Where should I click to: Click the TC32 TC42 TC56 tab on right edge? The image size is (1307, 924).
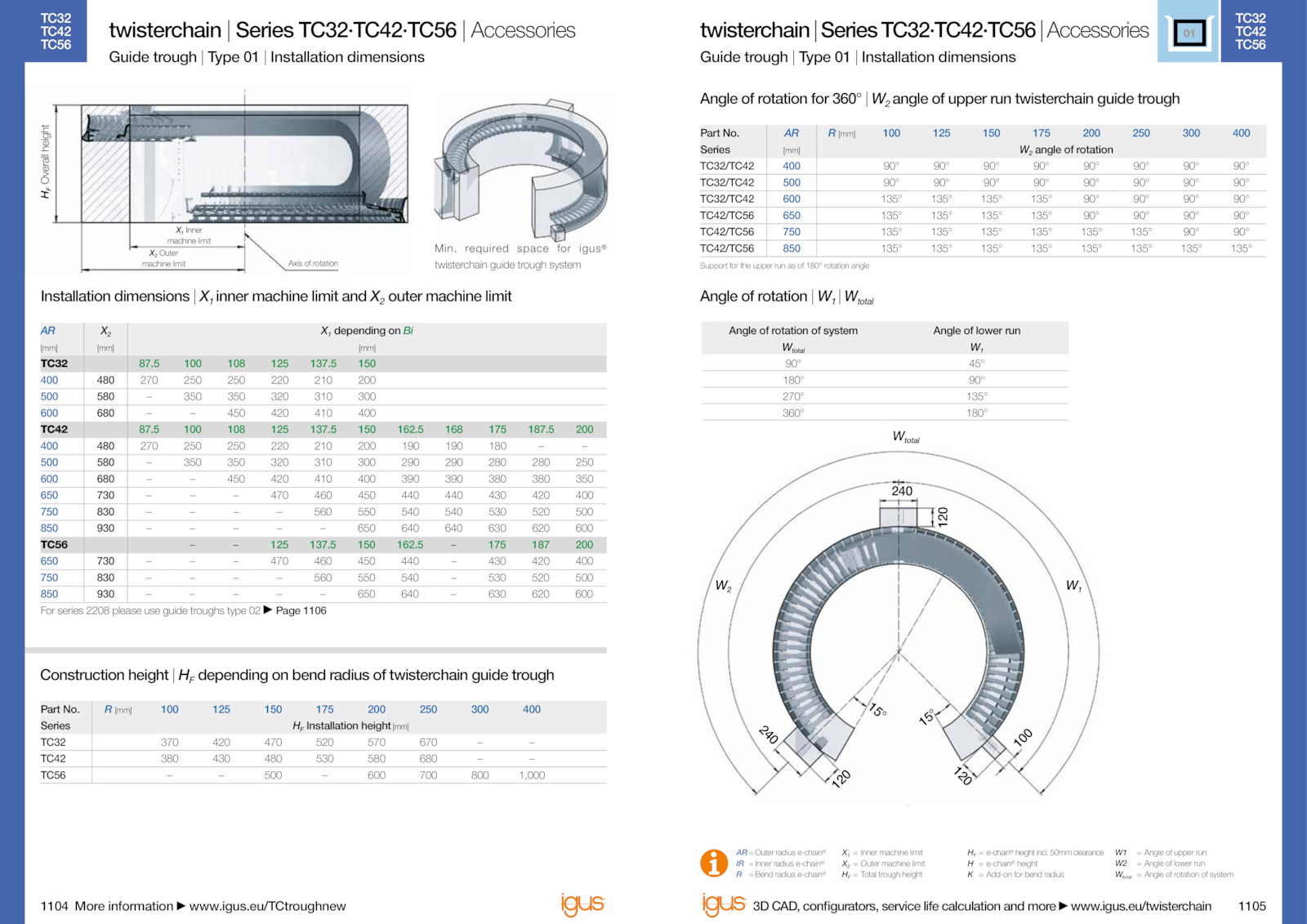[1251, 31]
